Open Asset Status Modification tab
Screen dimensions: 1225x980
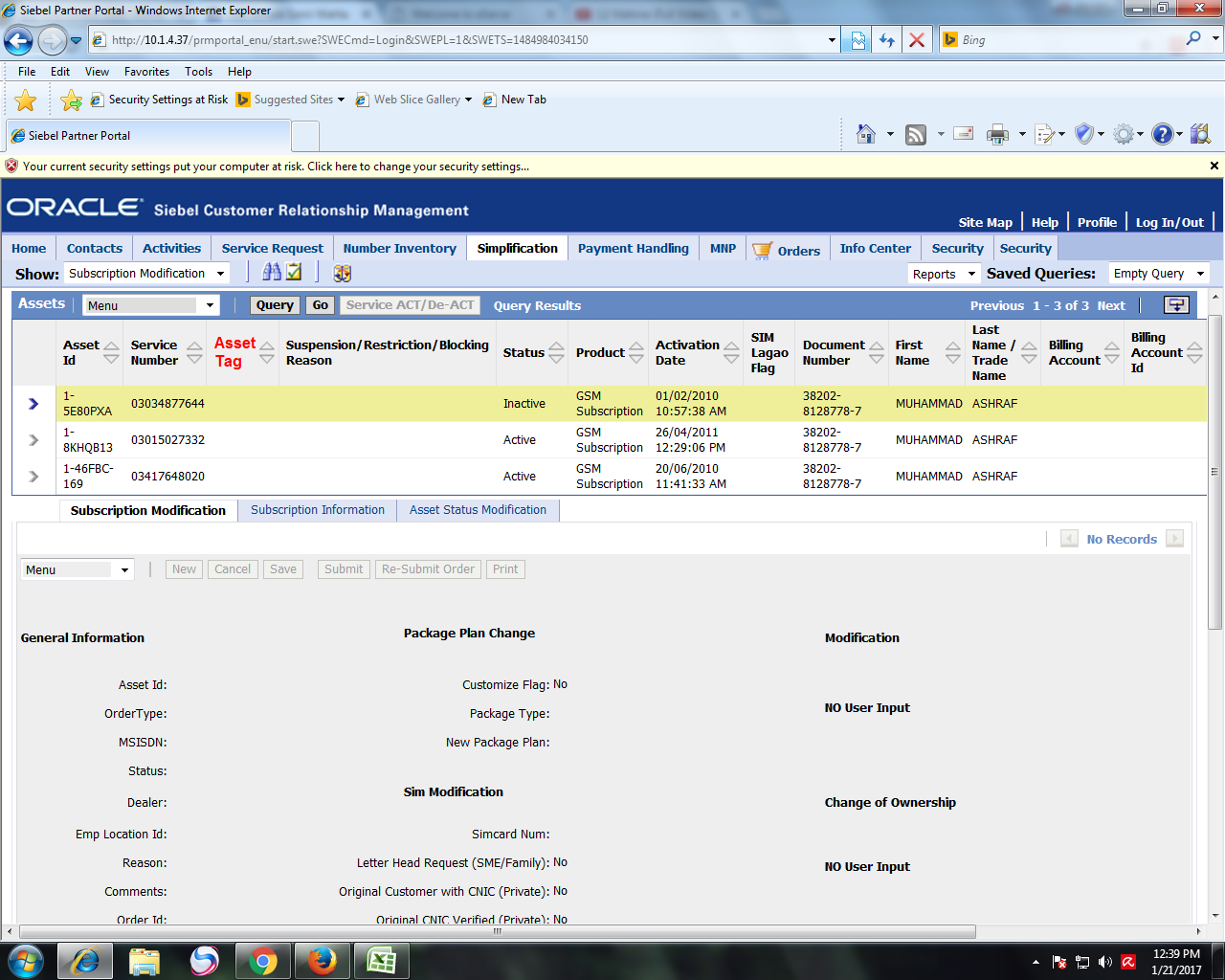pyautogui.click(x=478, y=510)
